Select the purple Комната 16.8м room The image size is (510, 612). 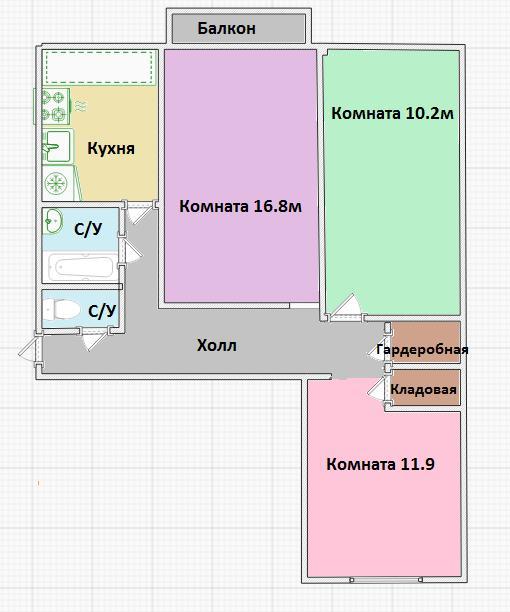[x=240, y=176]
